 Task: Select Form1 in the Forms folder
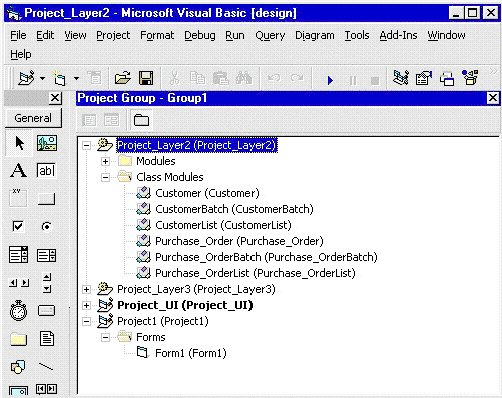(191, 353)
